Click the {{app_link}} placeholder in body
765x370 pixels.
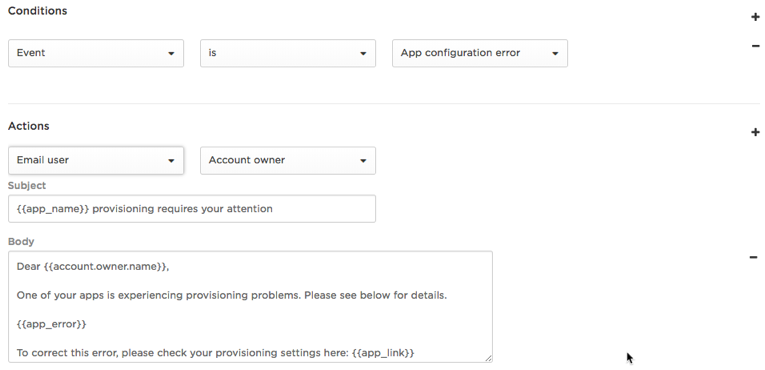(x=383, y=353)
